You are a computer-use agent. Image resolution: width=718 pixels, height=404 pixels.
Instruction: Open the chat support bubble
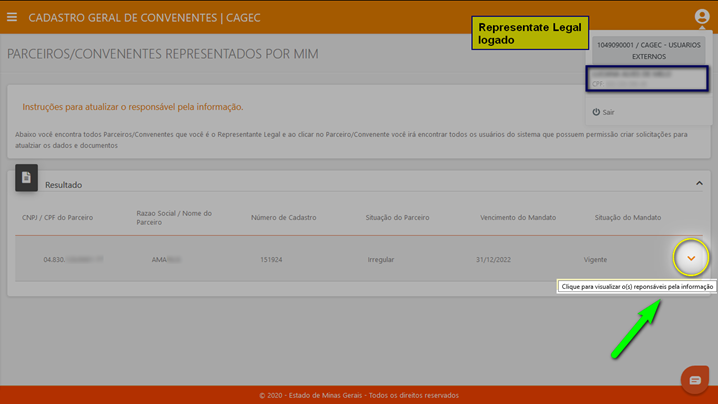point(694,380)
